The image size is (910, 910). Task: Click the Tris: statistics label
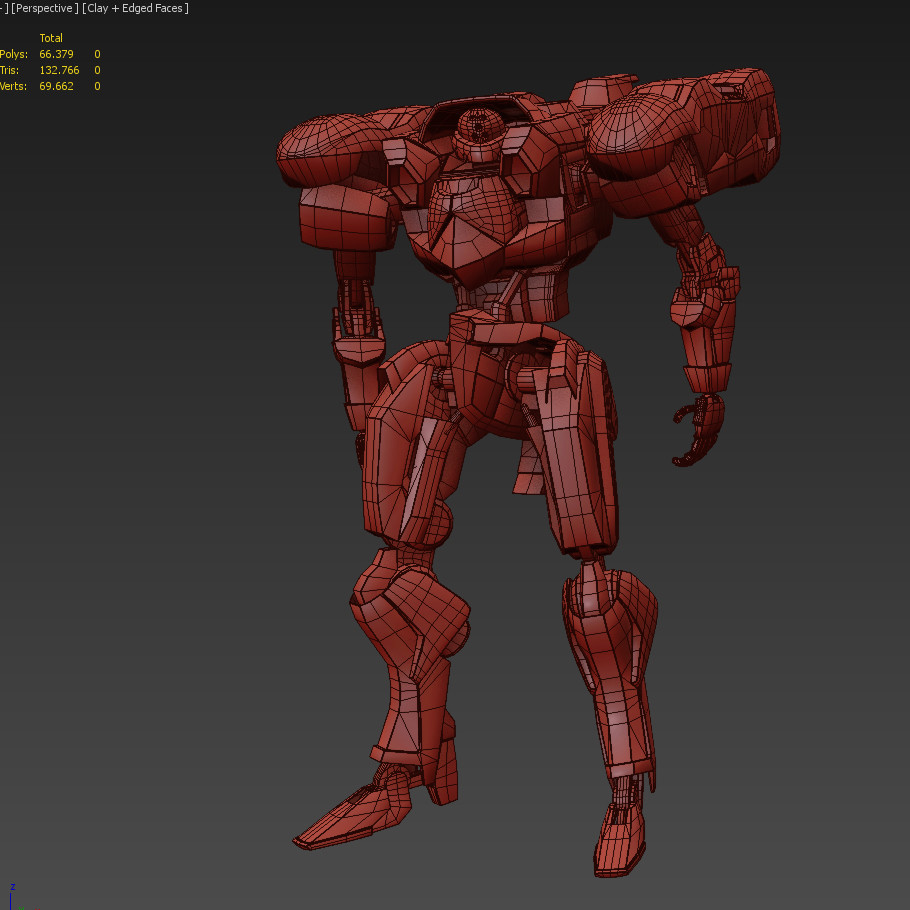tap(9, 70)
